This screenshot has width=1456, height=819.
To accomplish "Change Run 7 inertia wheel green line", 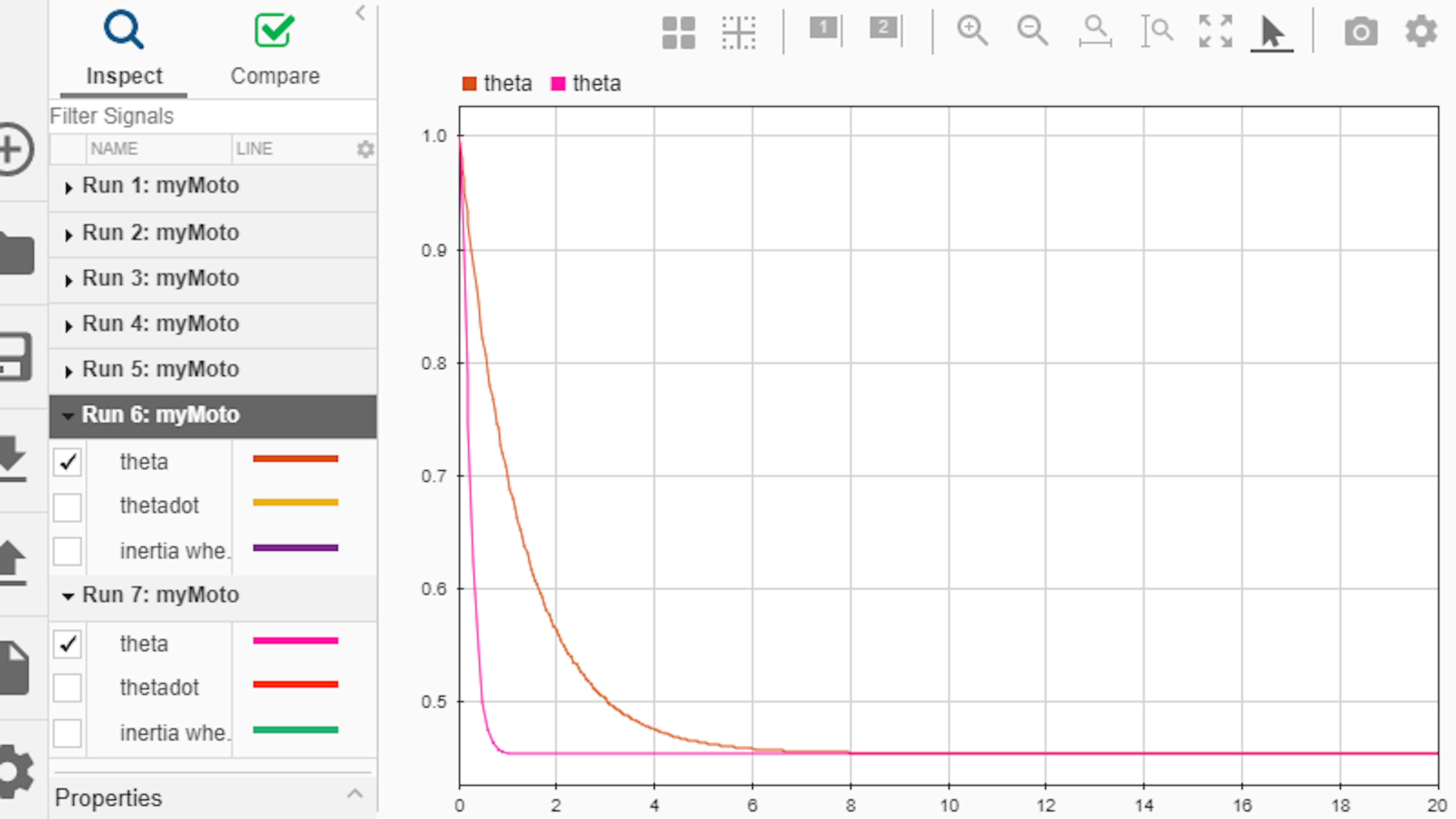I will tap(295, 730).
